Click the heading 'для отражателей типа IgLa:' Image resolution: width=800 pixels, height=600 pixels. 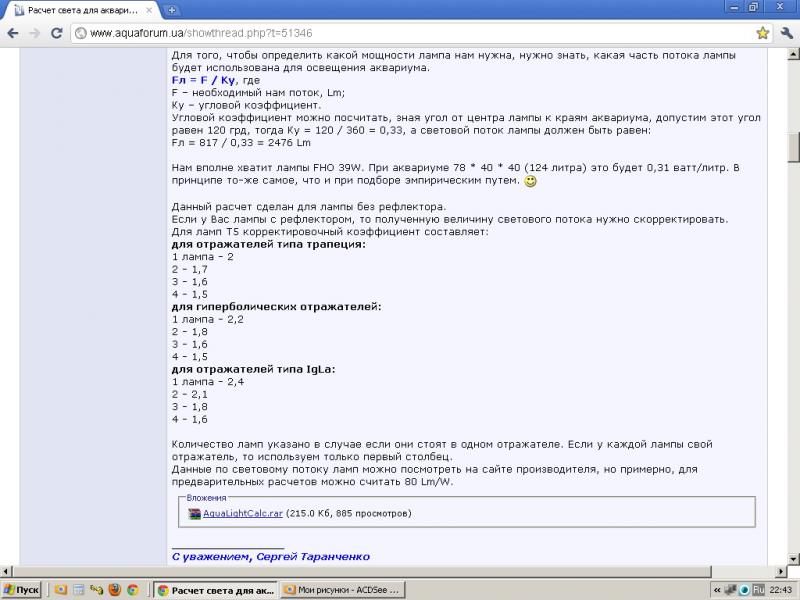254,369
